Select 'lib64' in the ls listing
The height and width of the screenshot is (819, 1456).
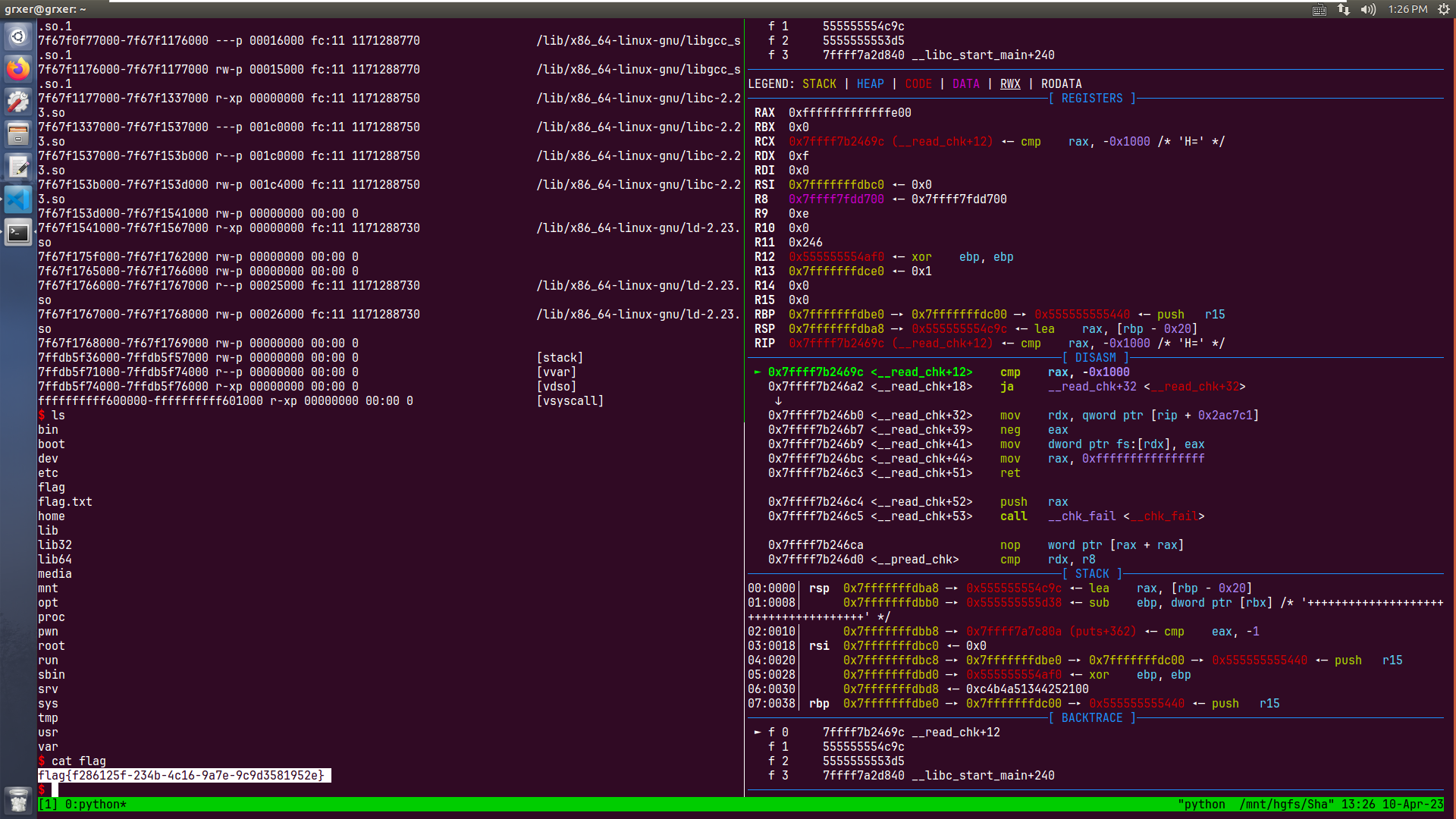coord(55,560)
